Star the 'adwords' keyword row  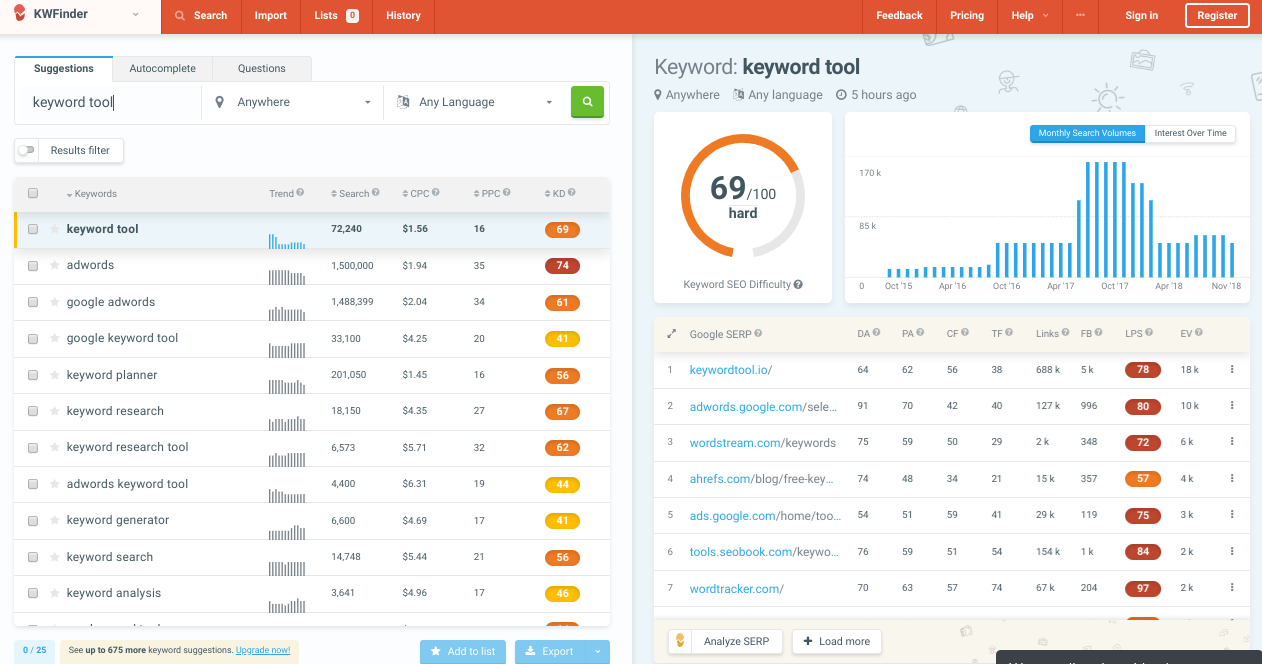(55, 266)
